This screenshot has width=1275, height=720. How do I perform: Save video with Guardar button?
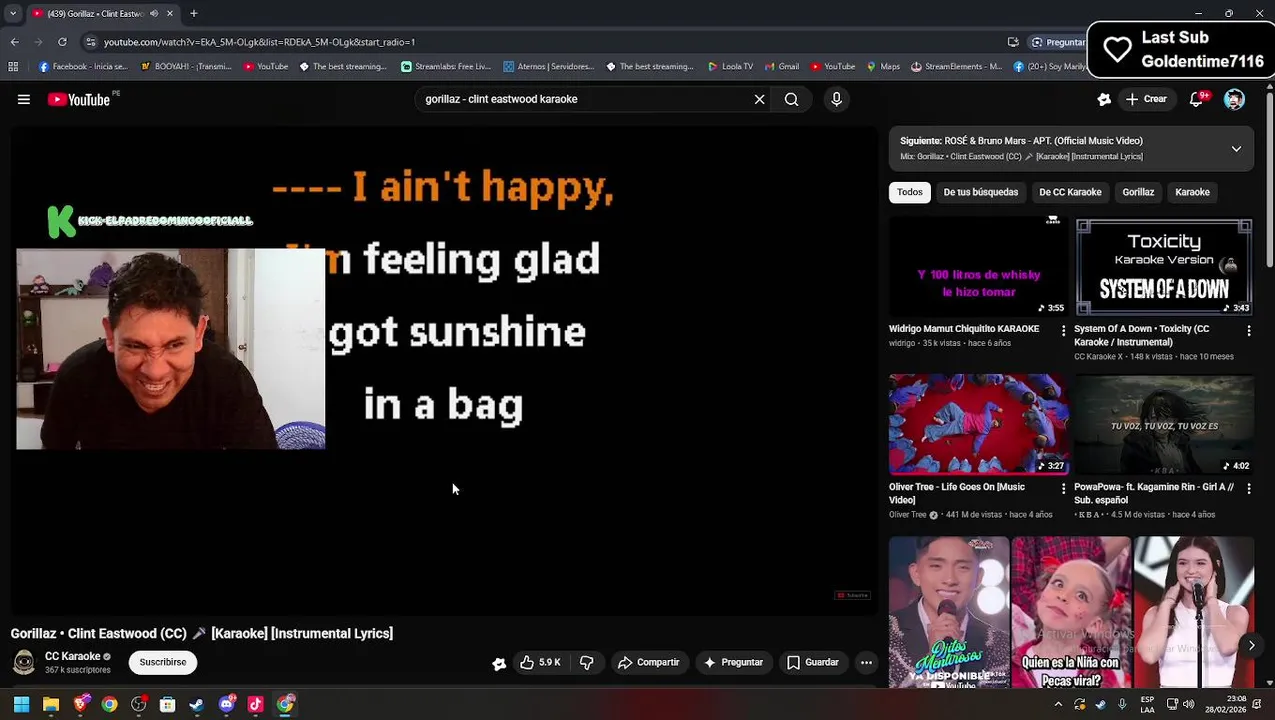pyautogui.click(x=813, y=662)
